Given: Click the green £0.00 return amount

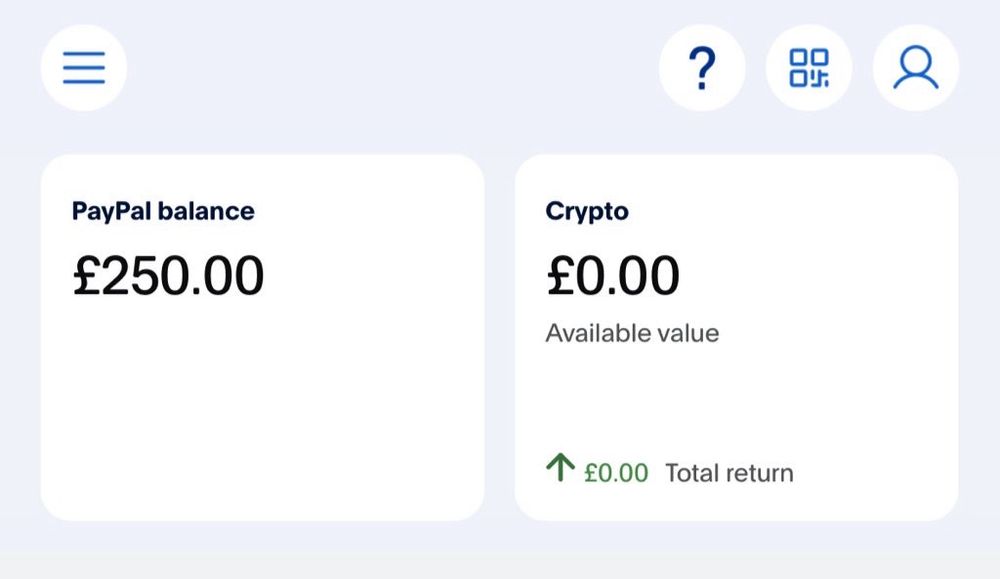Looking at the screenshot, I should pyautogui.click(x=616, y=473).
